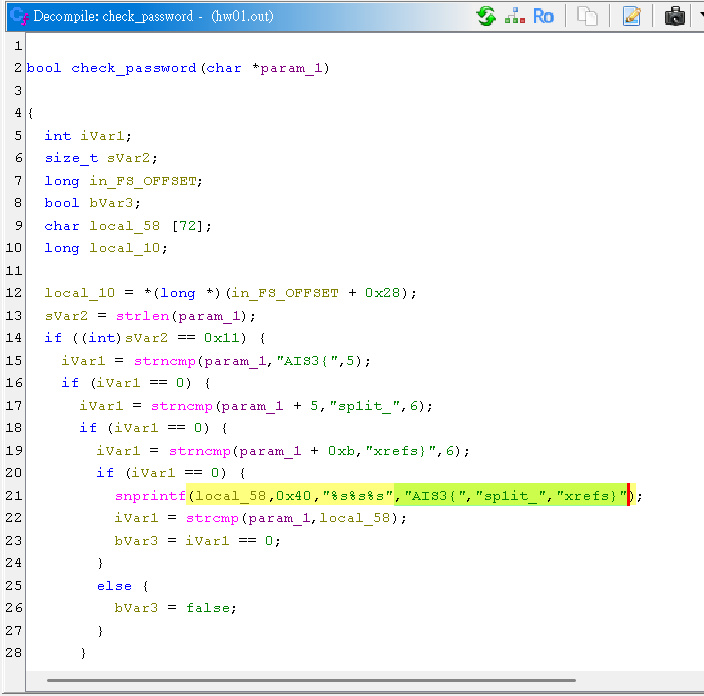Click the bool return type on line 2
The height and width of the screenshot is (696, 704).
(x=44, y=68)
